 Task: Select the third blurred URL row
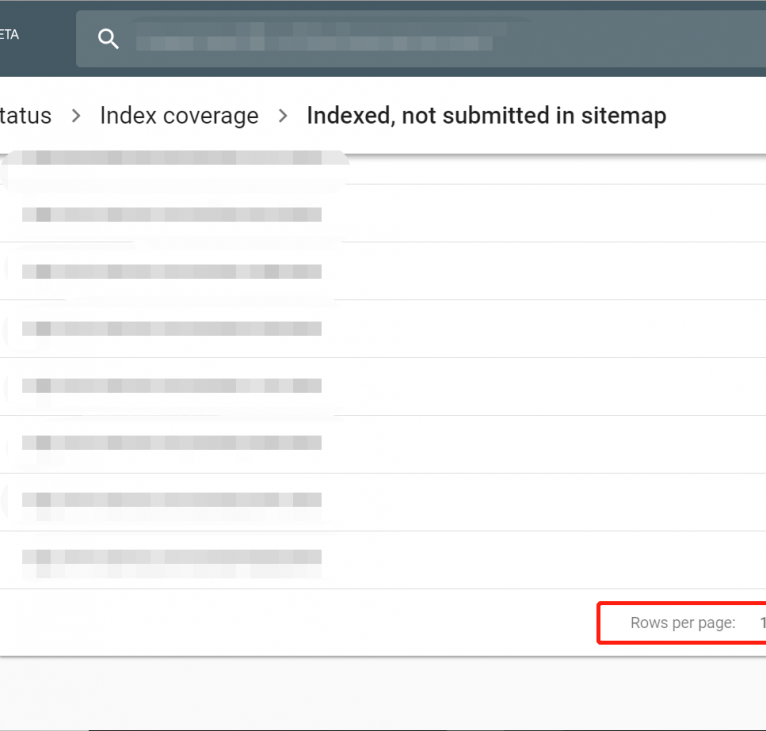[x=172, y=271]
